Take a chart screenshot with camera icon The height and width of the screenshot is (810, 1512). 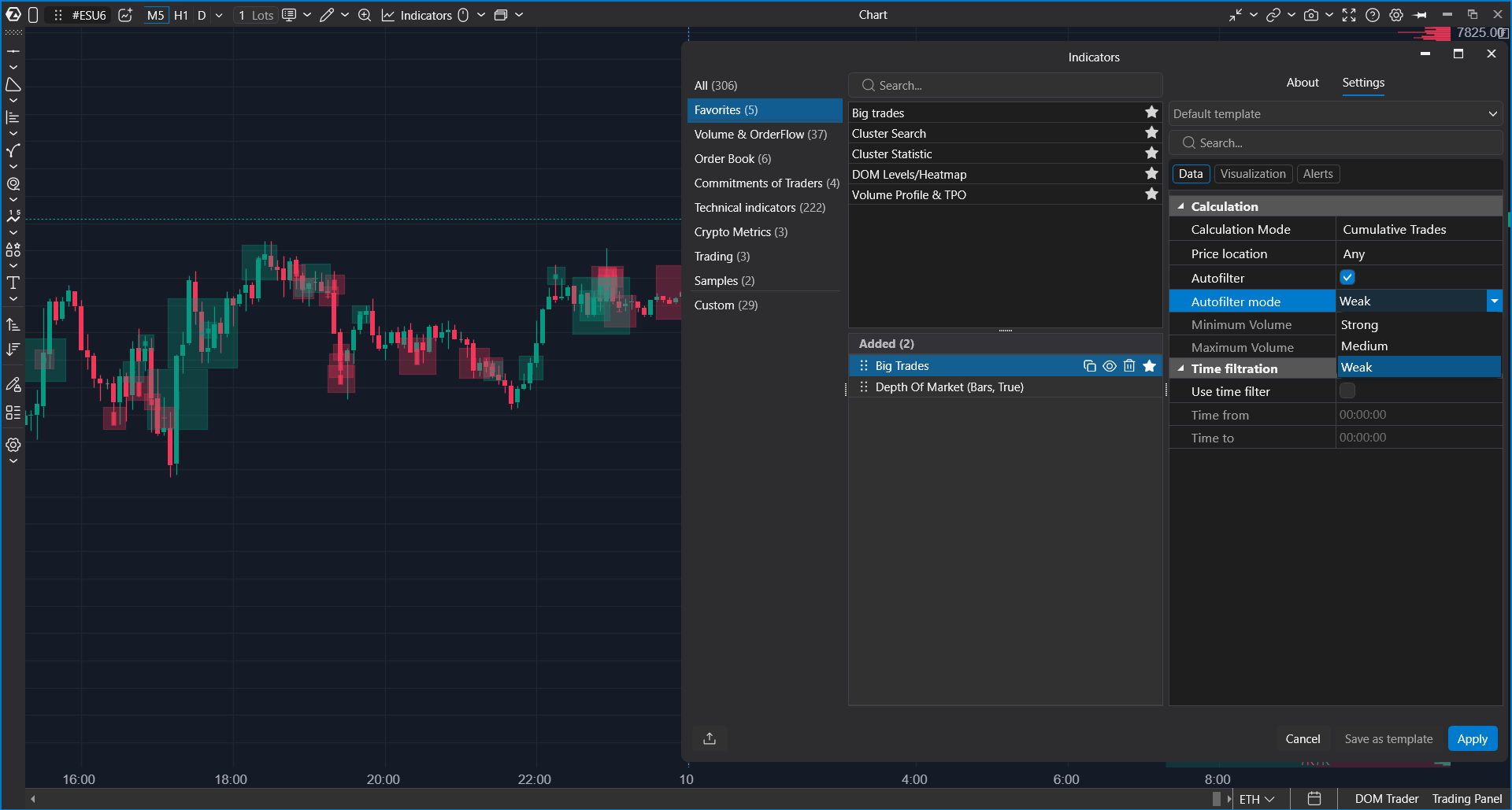(x=1310, y=15)
